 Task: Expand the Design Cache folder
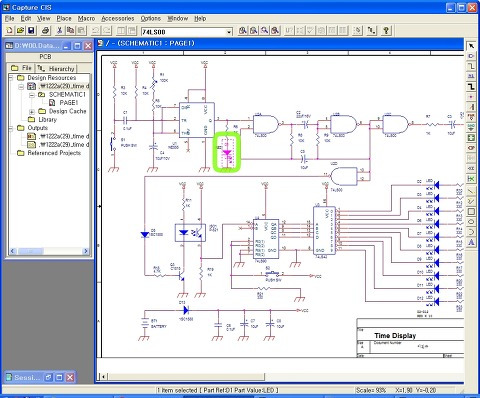[x=32, y=111]
